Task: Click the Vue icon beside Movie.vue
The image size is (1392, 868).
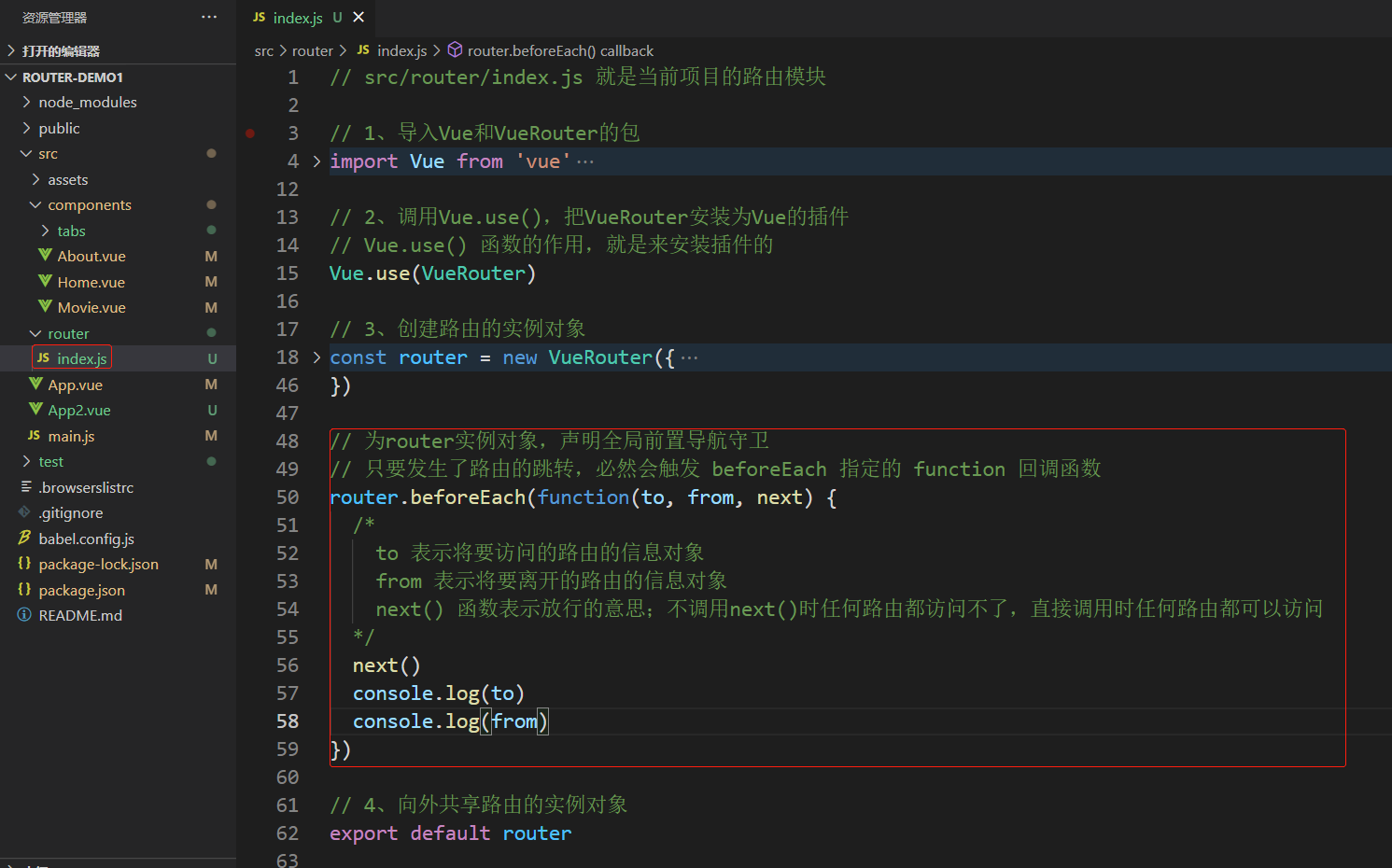Action: [x=45, y=306]
